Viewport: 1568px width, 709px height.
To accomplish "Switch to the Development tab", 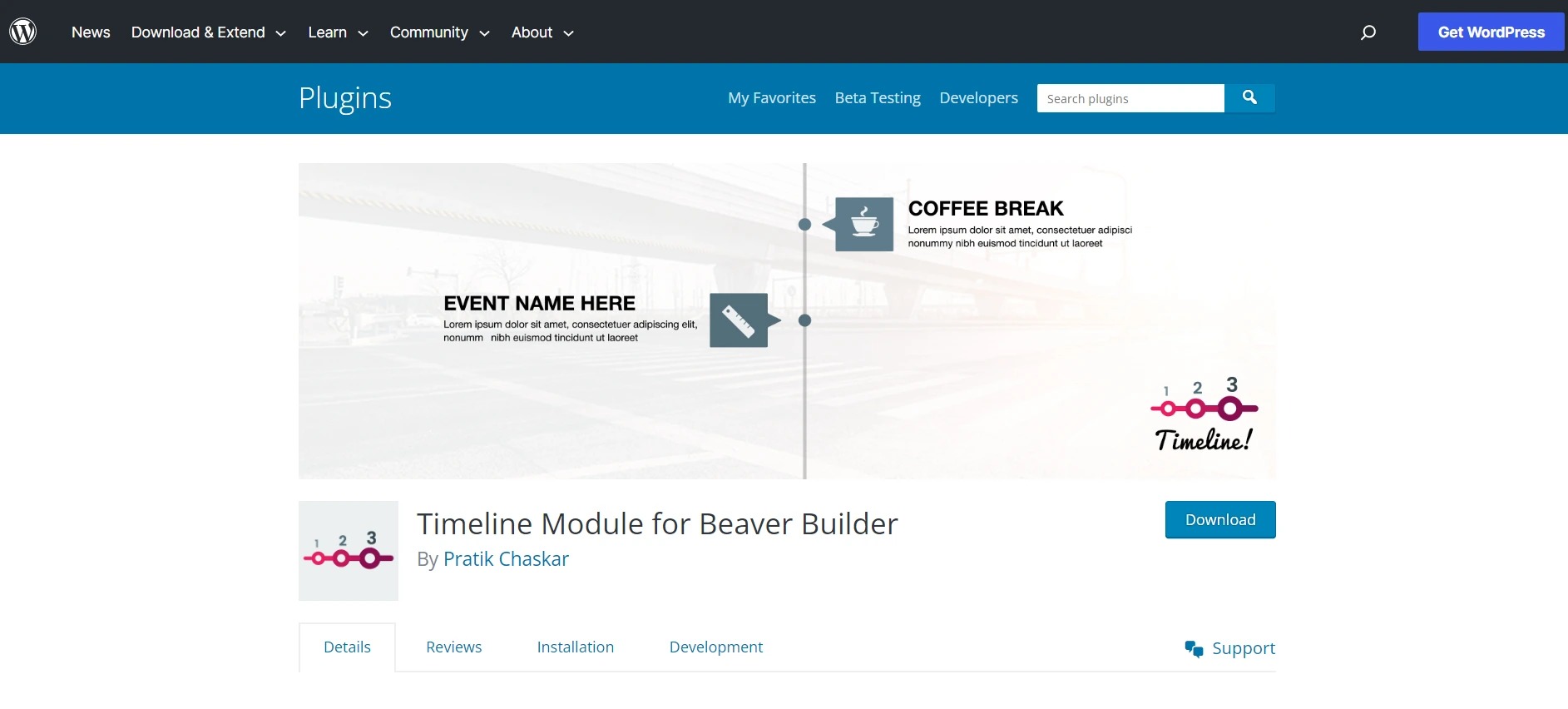I will (x=716, y=647).
